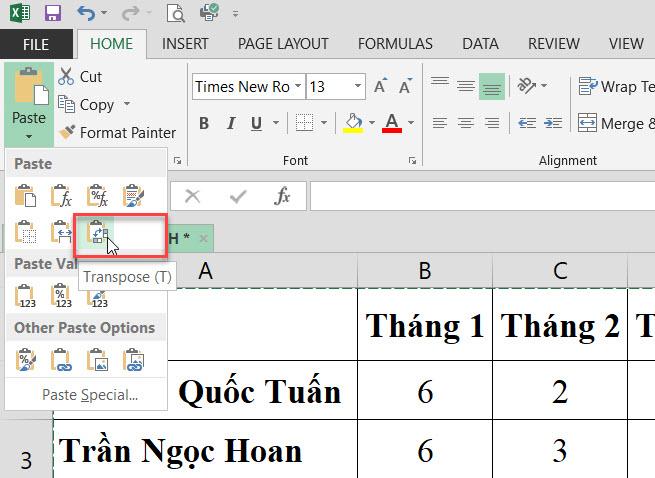Click the large Paste button

28,104
